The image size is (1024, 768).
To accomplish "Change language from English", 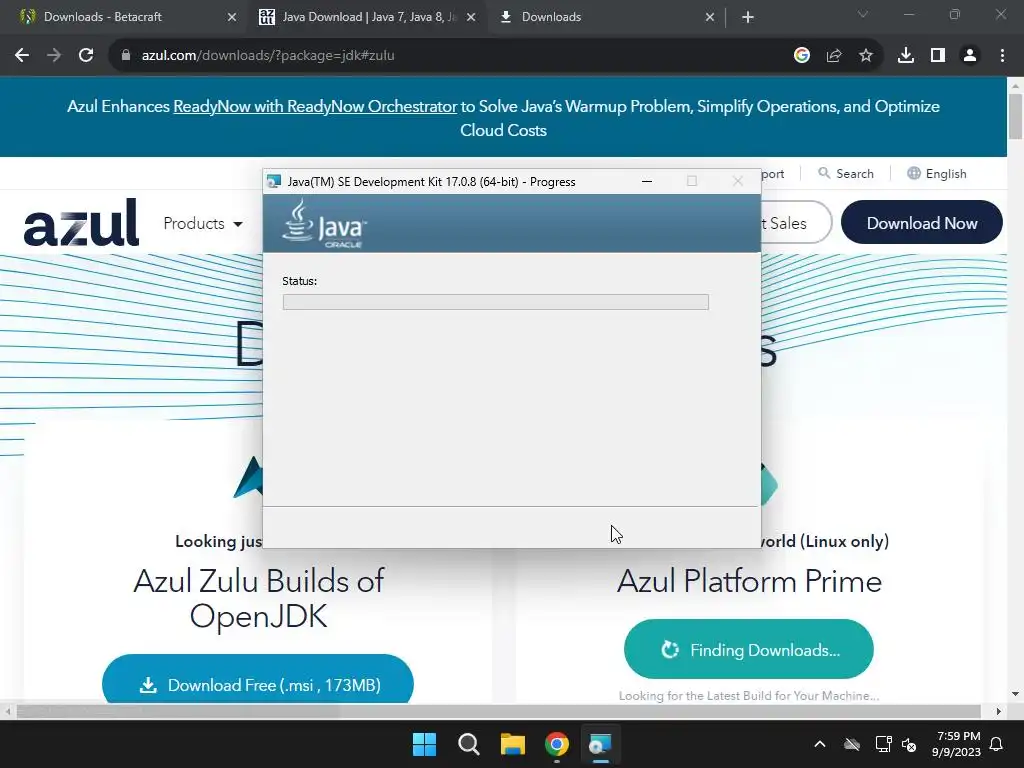I will pos(936,174).
